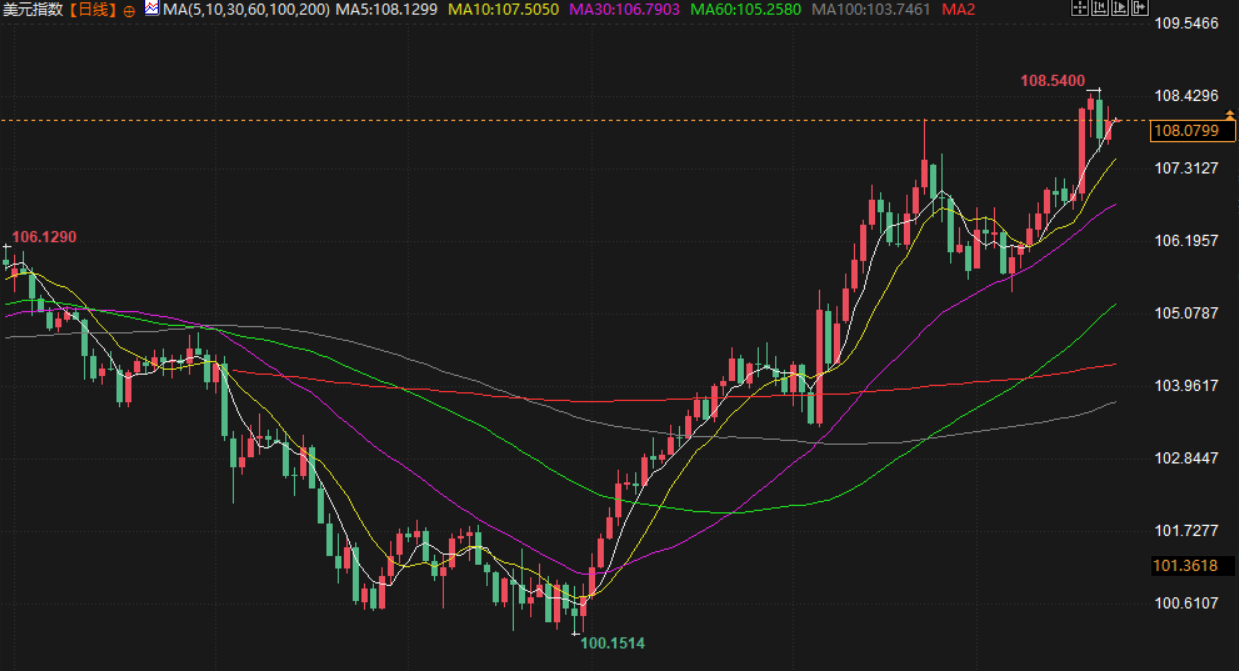Open MA(5,10,30,60,100,200) parameter settings
Screen dimensions: 1239x671
coord(245,10)
